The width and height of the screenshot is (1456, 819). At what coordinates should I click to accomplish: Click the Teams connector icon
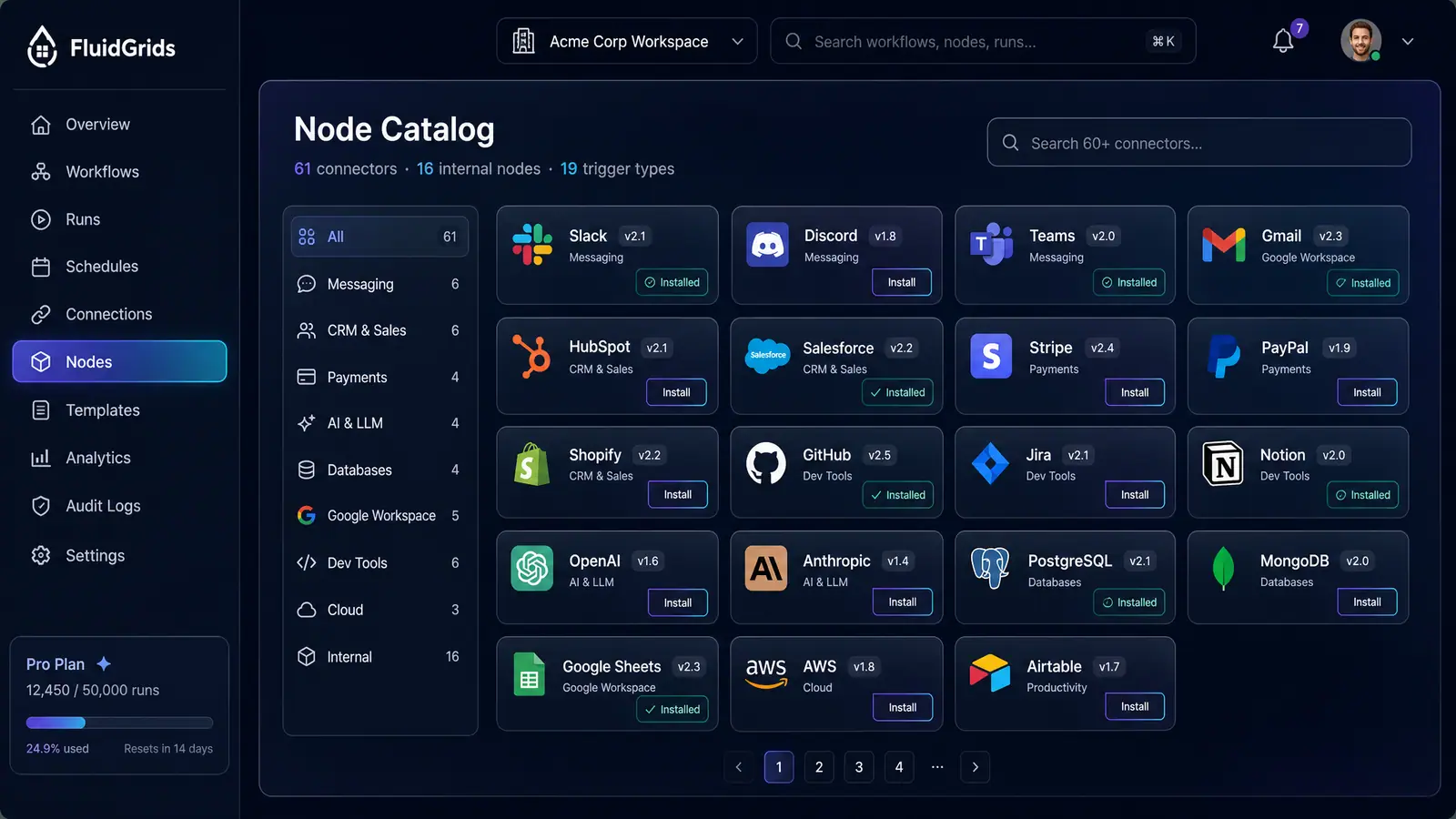[x=992, y=244]
